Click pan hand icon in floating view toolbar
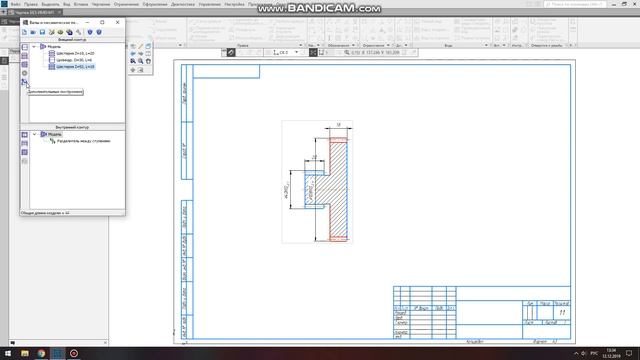Screen dimensions: 640x360 [148, 61]
